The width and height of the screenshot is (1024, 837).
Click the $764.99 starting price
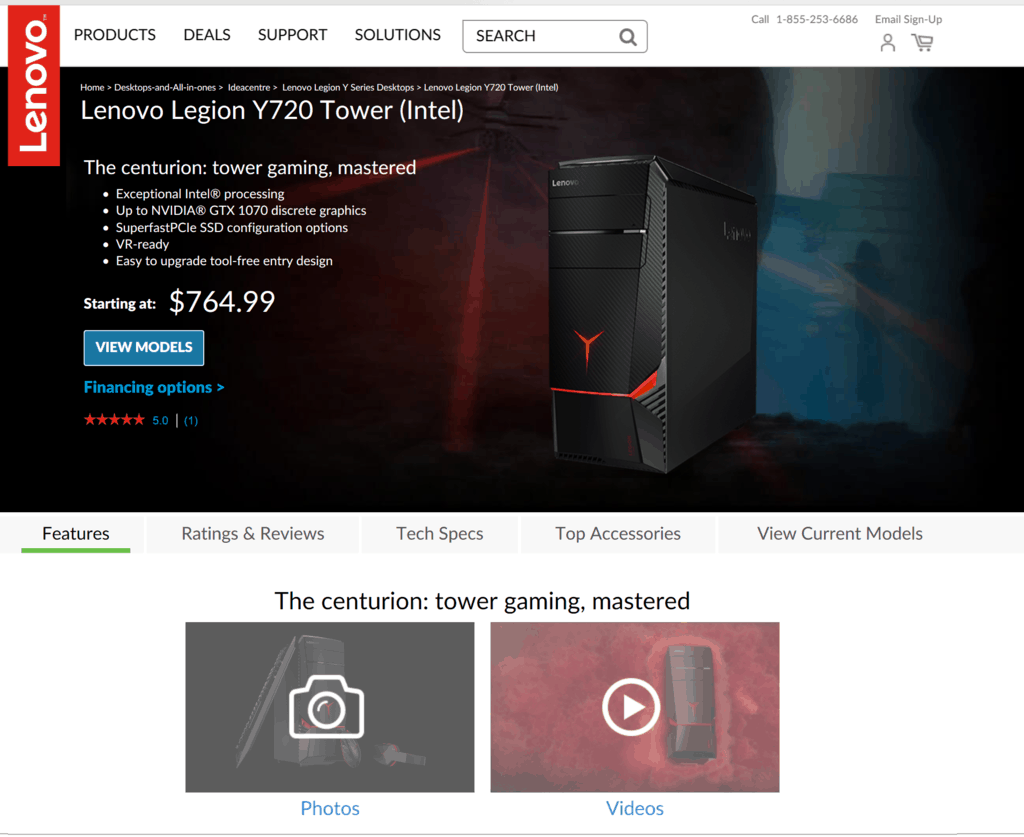click(x=222, y=302)
